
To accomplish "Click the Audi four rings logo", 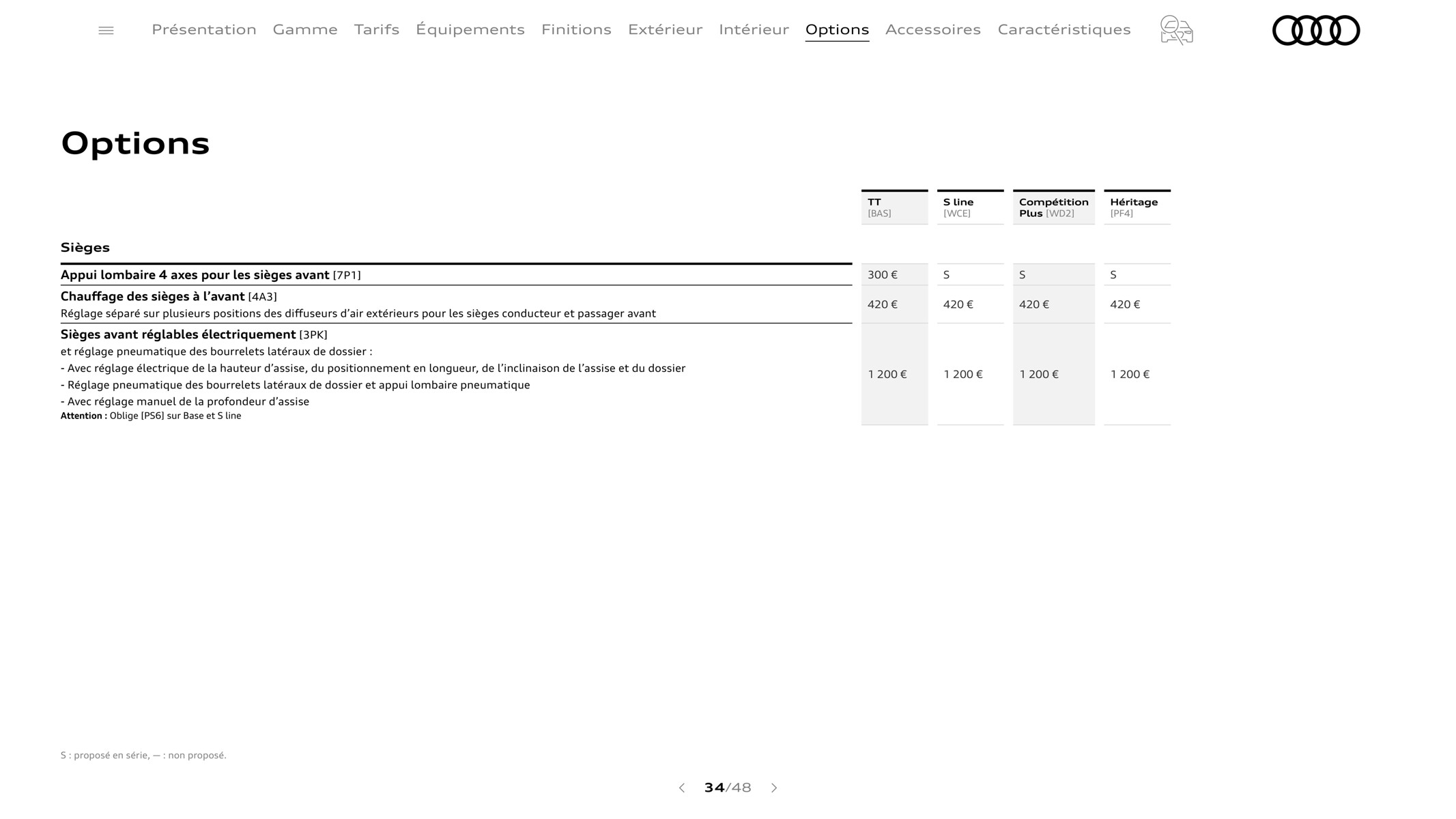I will tap(1316, 30).
